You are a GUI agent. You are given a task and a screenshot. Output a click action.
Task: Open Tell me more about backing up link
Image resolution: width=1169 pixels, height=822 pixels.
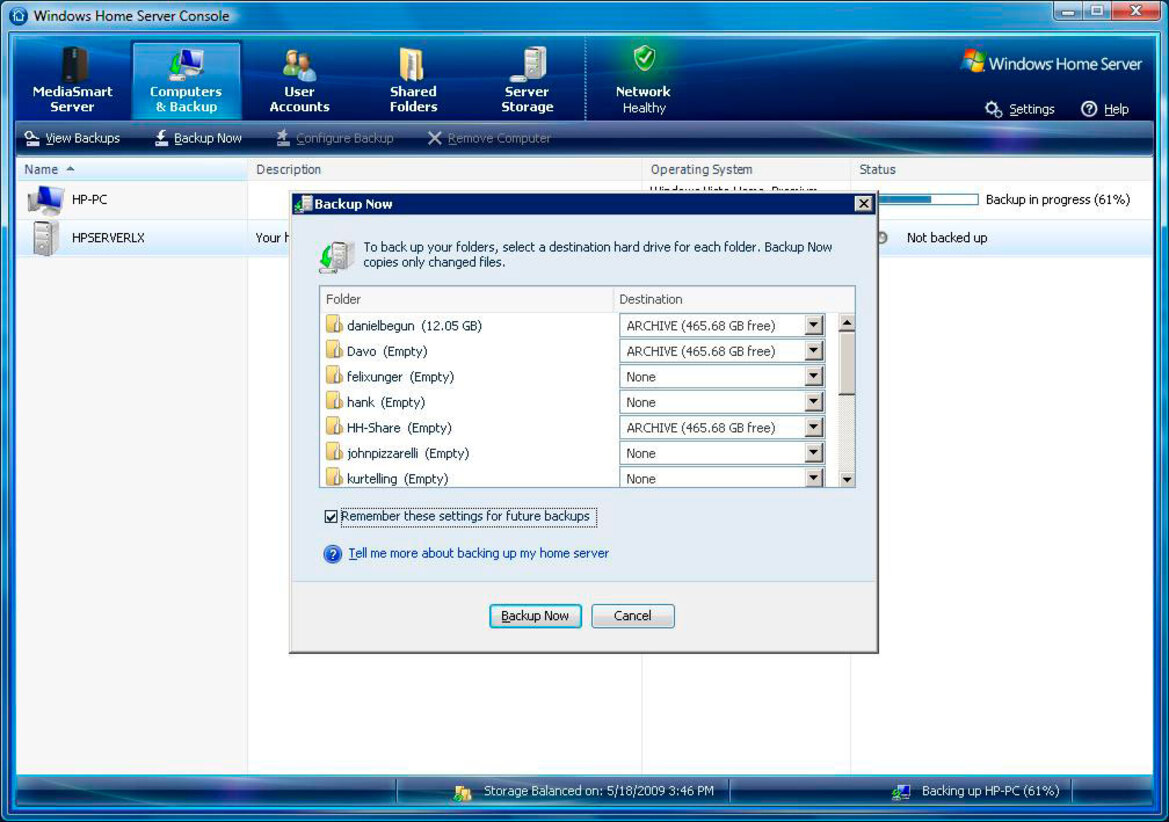pos(478,553)
